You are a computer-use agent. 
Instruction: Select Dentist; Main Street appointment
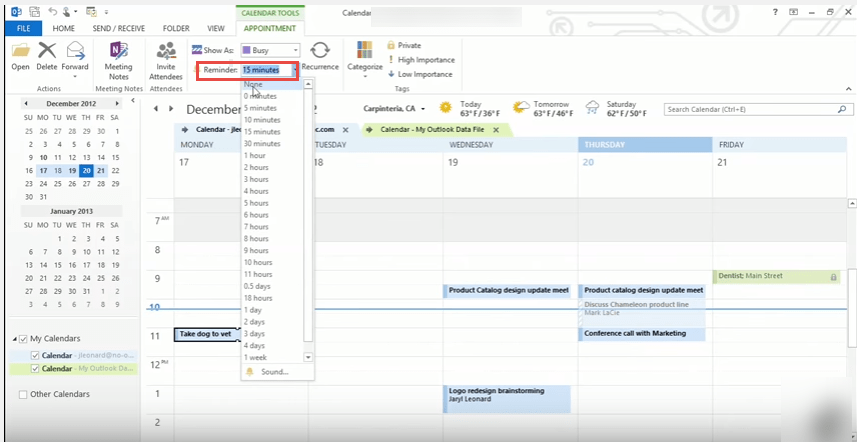coord(776,277)
